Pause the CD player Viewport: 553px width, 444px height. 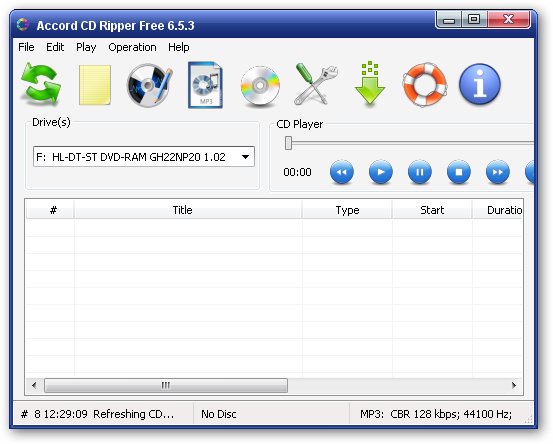coord(419,172)
